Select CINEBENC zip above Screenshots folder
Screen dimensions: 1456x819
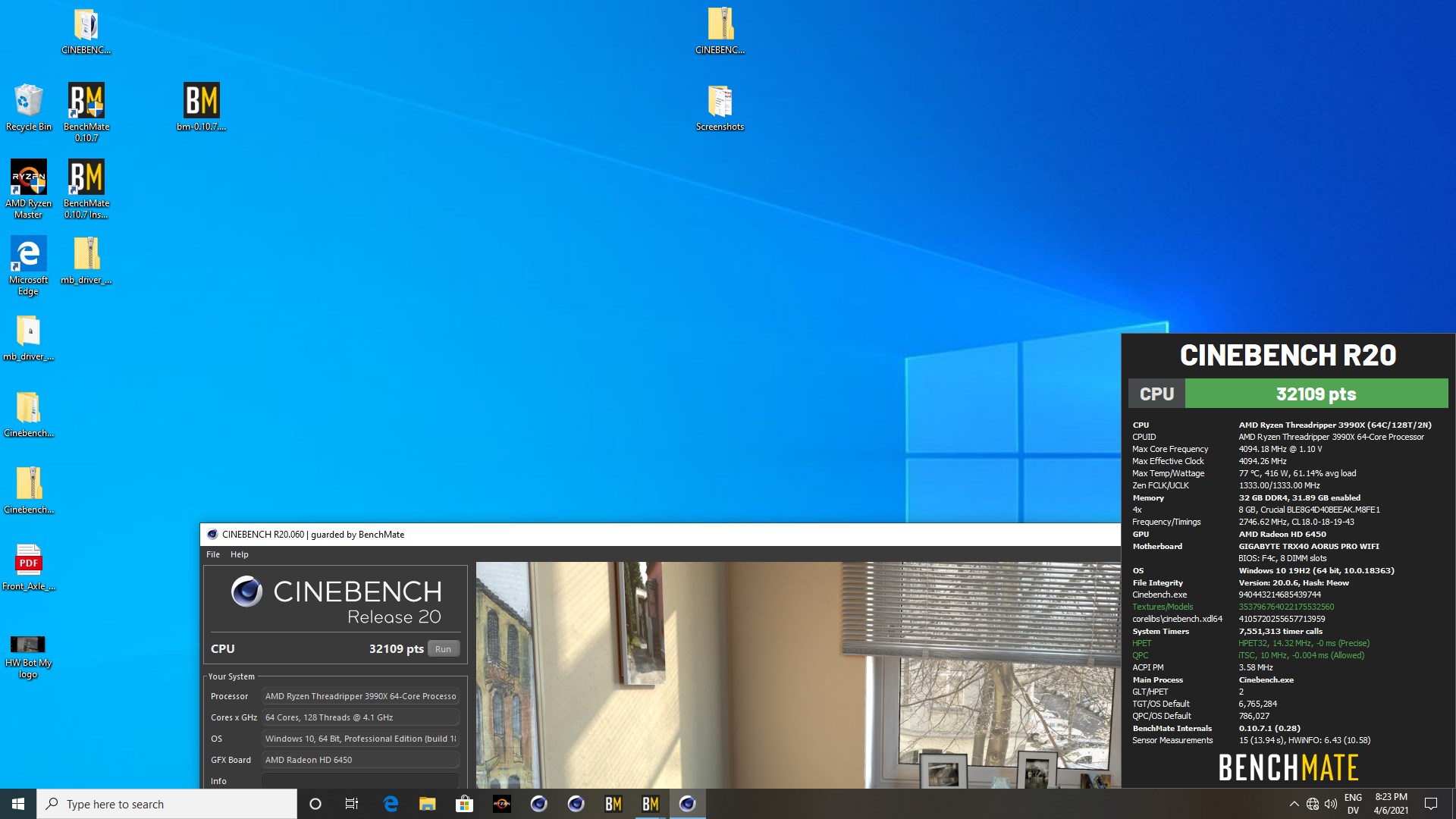[720, 30]
